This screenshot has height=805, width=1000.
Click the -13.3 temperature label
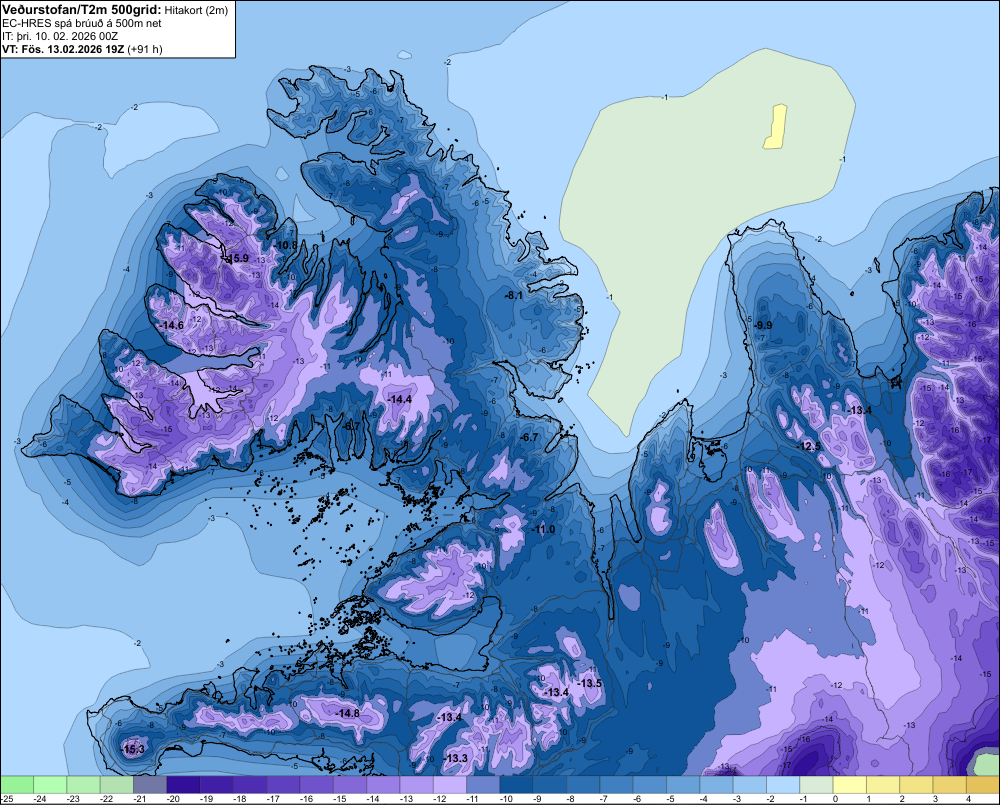[455, 758]
